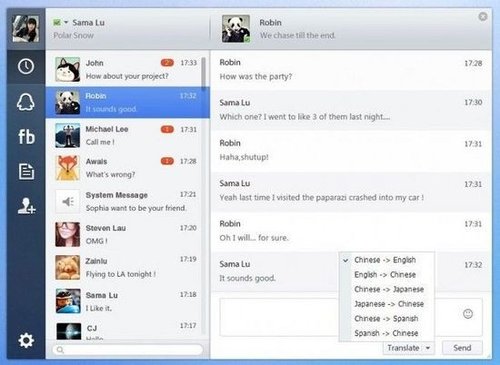Open Robin's selected conversation
Viewport: 500px width, 365px height.
(x=127, y=103)
